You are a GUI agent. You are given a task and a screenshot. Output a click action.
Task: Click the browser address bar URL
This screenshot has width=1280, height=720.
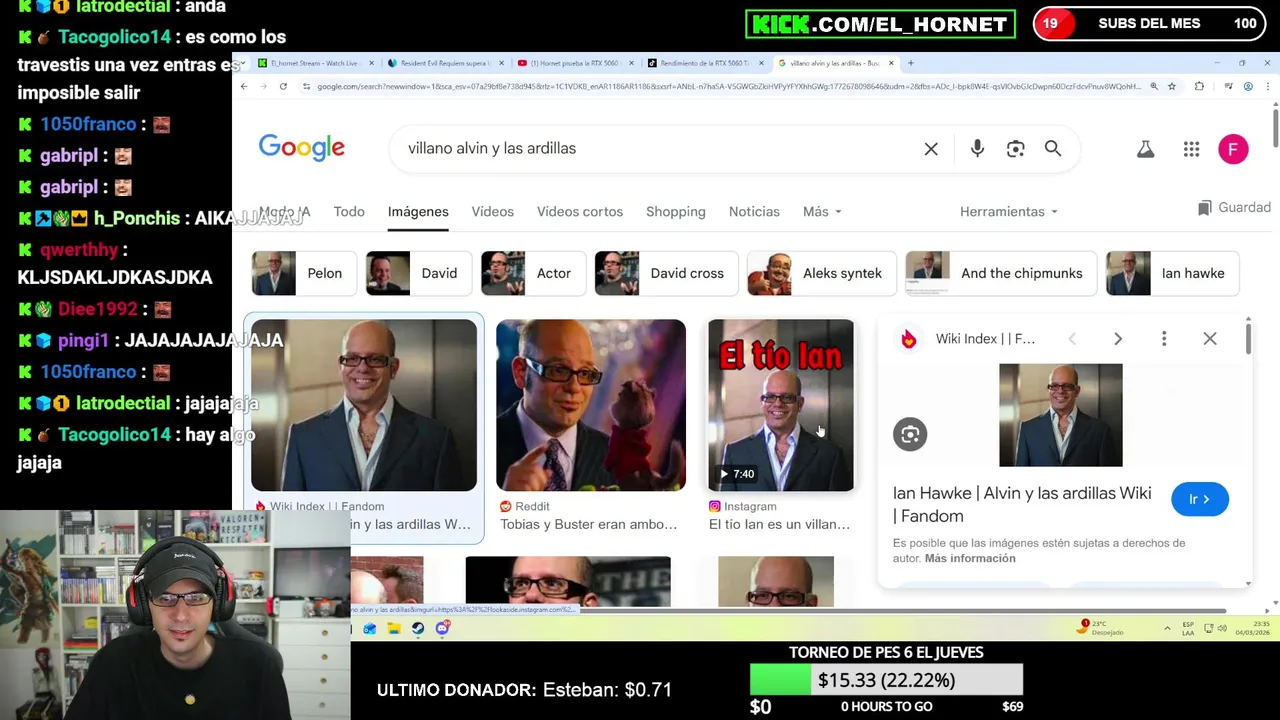(x=728, y=87)
